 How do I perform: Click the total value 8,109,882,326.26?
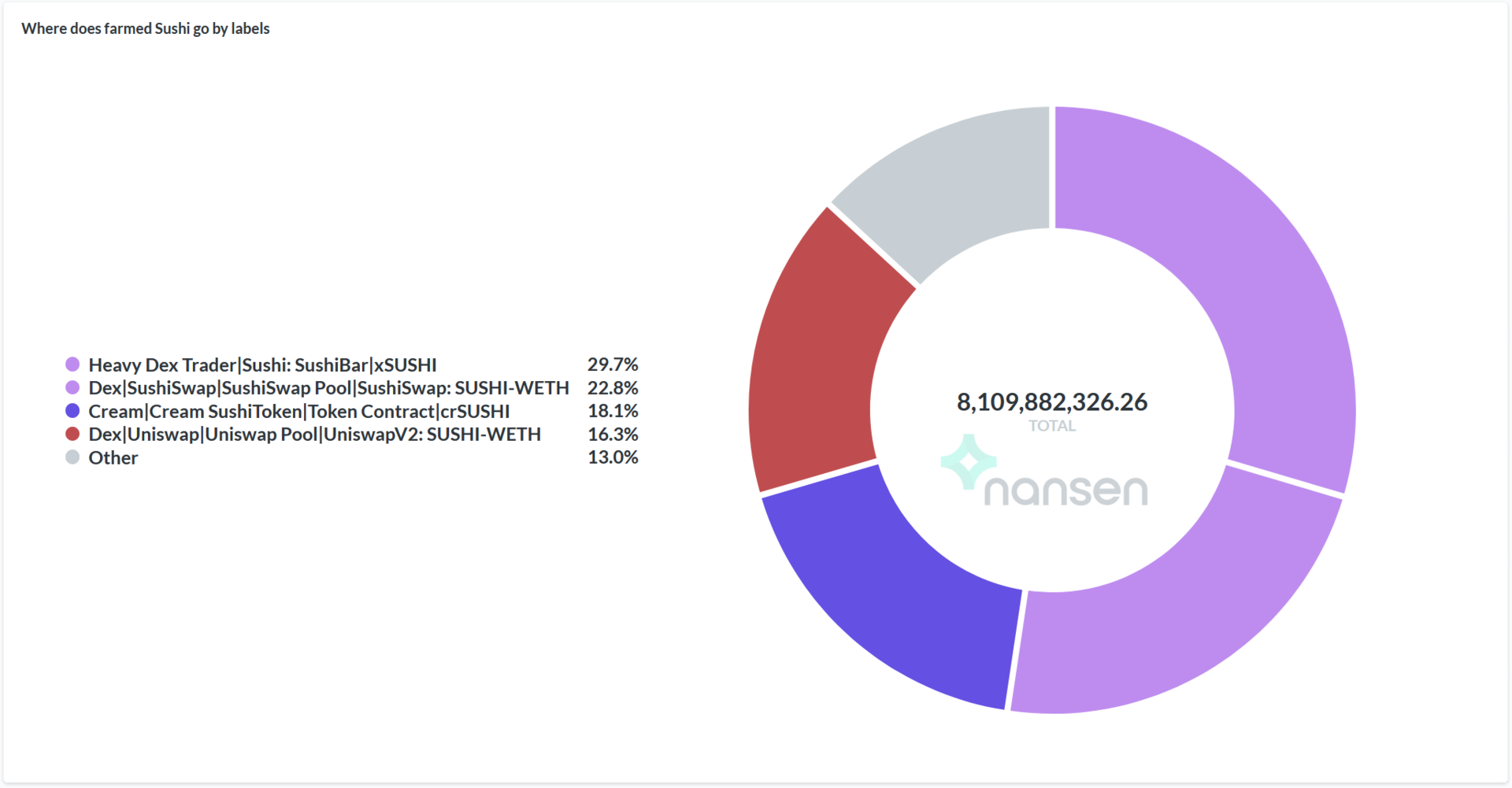point(1052,402)
